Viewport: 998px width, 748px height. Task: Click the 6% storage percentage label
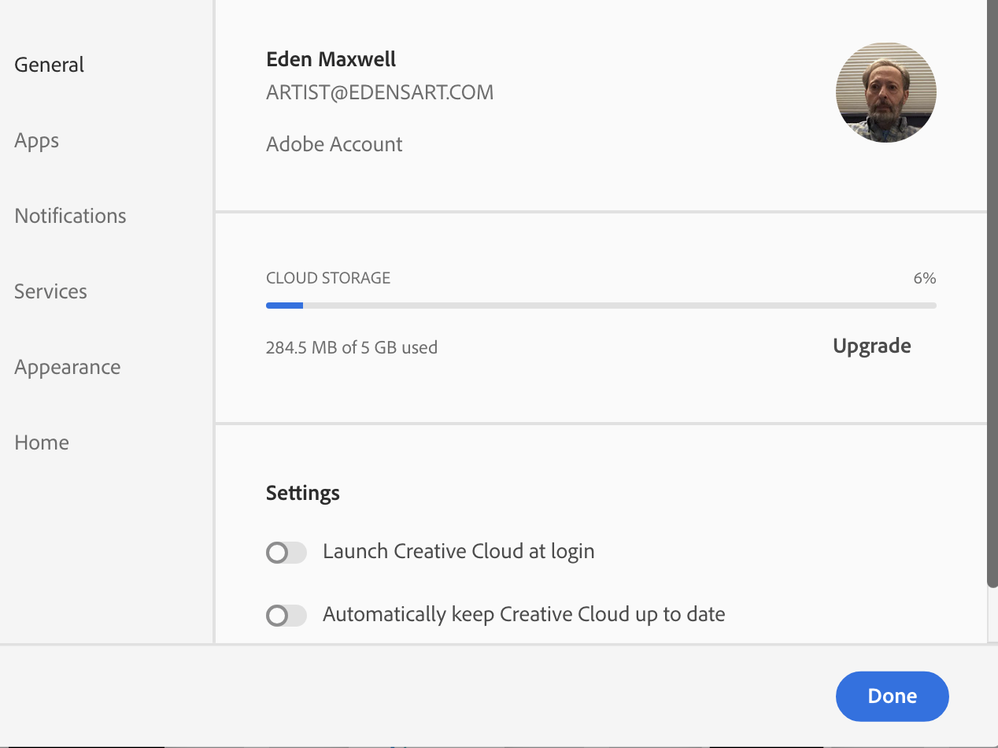(x=924, y=278)
